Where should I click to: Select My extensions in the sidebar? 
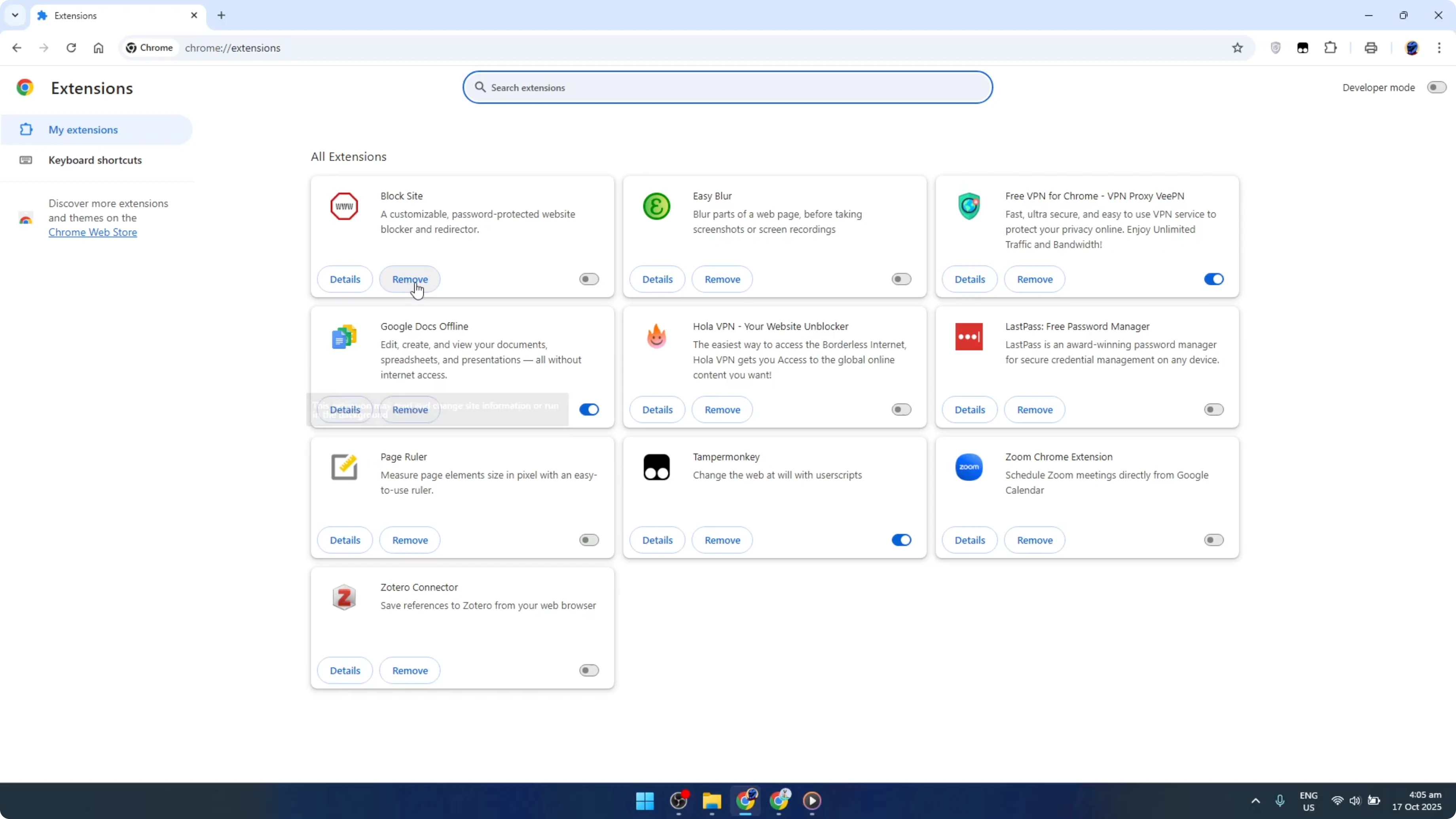click(x=97, y=130)
